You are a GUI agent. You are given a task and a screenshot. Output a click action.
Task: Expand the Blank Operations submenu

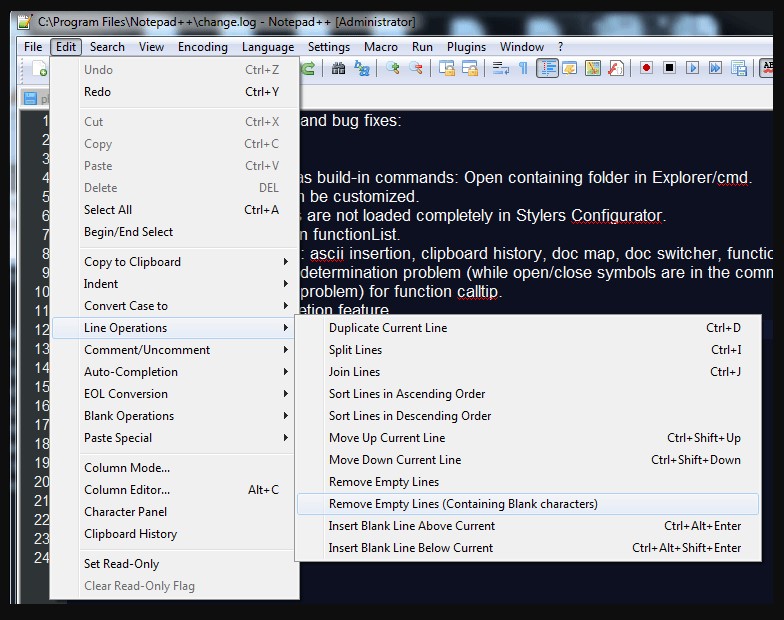[172, 416]
